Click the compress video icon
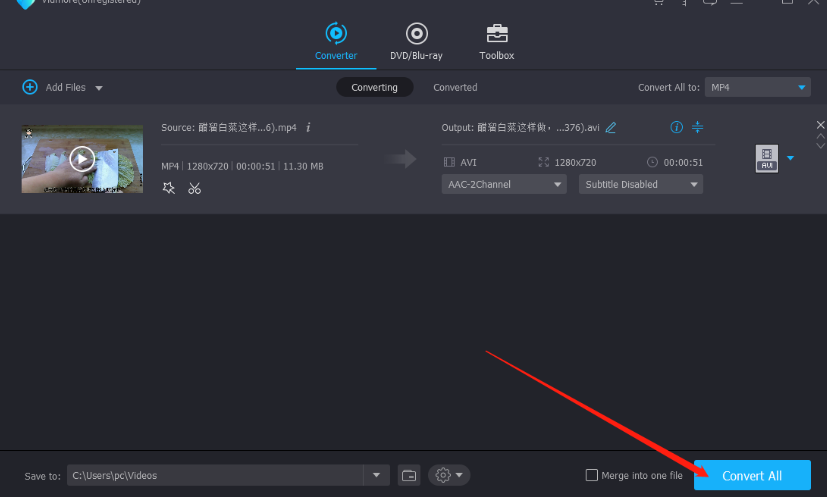 click(697, 127)
